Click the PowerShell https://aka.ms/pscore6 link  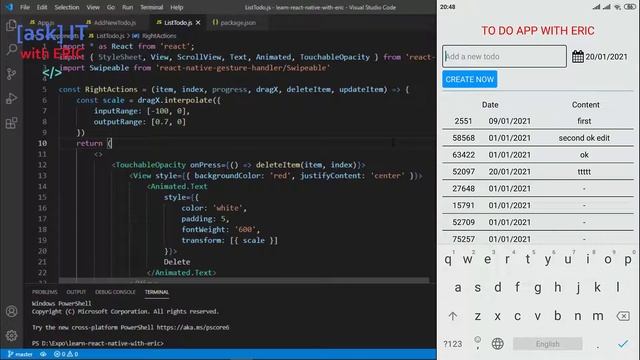coord(193,327)
